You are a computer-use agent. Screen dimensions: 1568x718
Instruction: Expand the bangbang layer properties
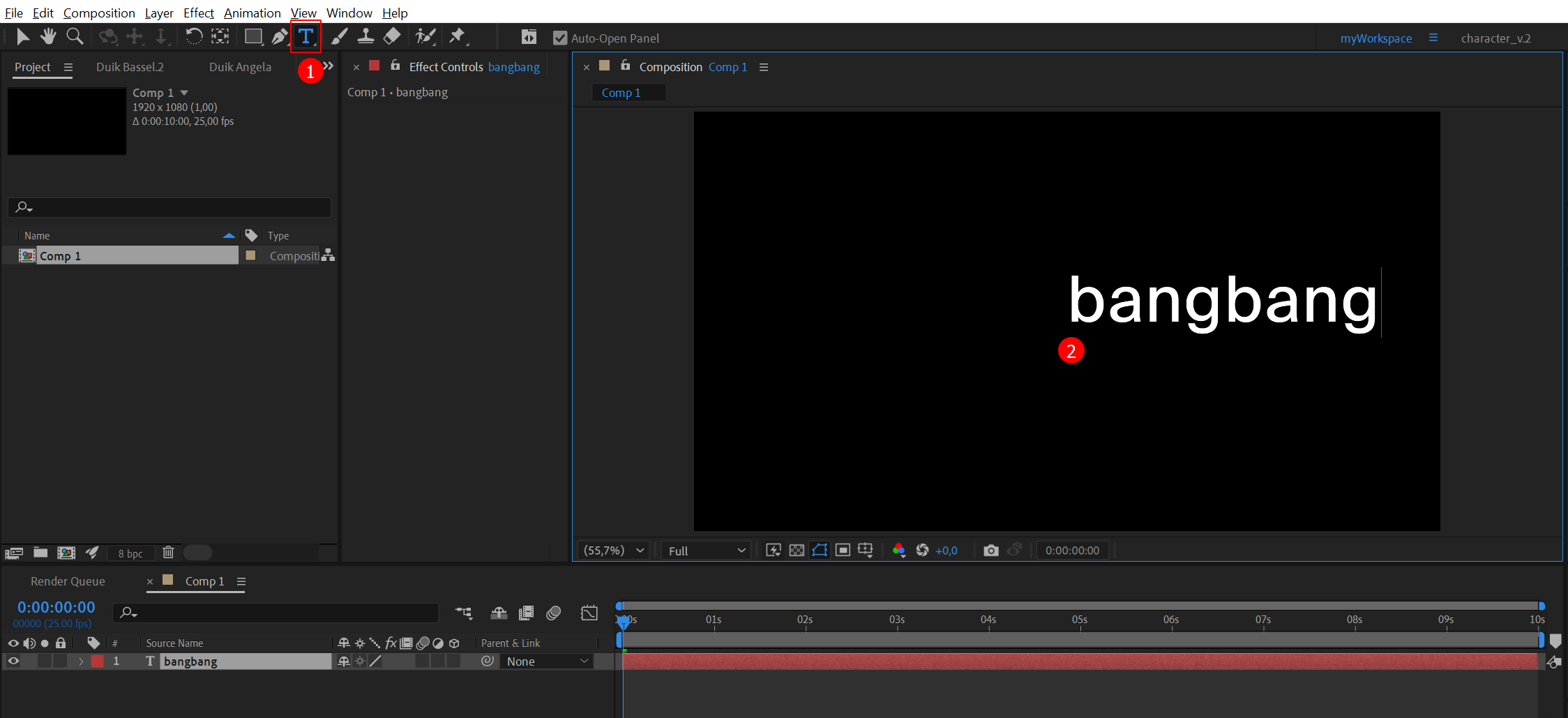click(81, 661)
